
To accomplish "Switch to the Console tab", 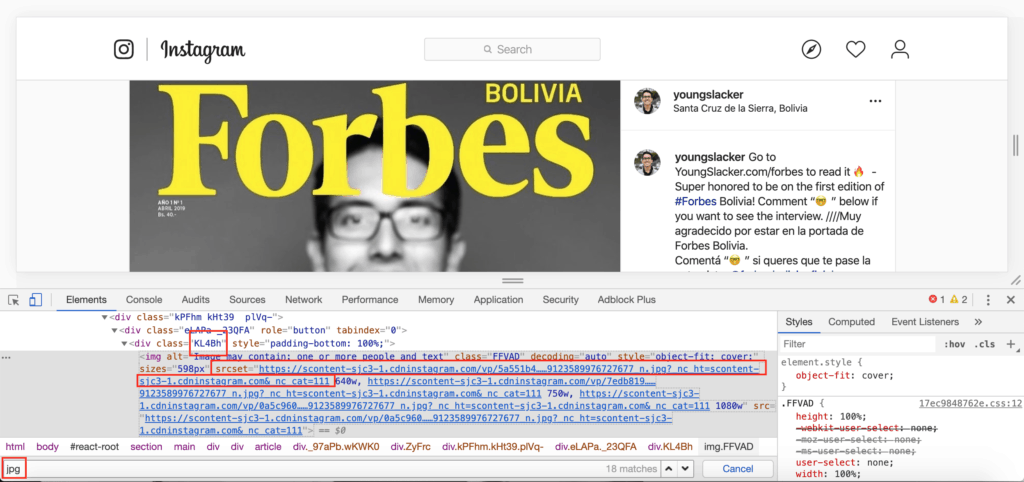I will 144,300.
